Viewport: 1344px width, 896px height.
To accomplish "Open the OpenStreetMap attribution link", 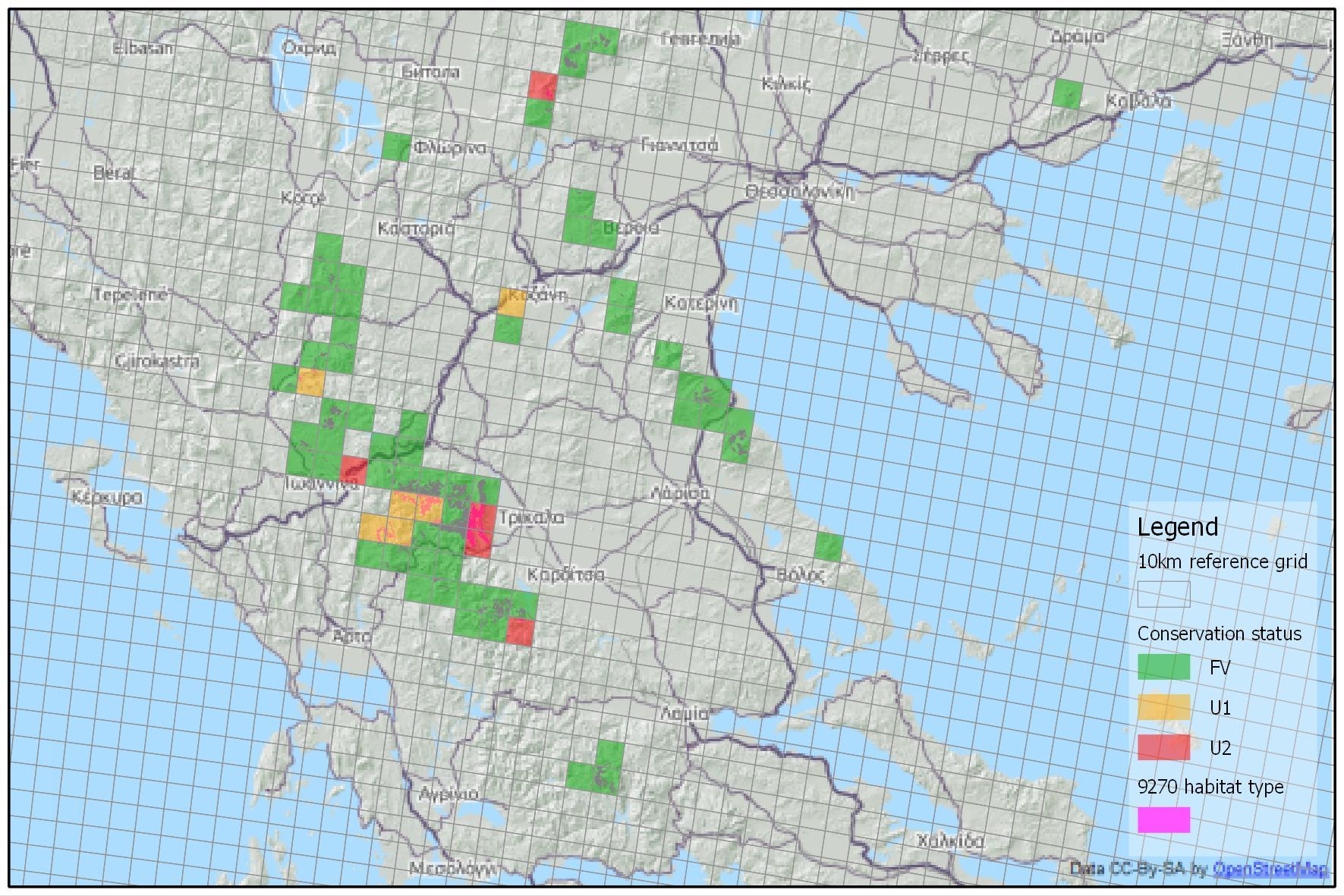I will tap(1270, 869).
